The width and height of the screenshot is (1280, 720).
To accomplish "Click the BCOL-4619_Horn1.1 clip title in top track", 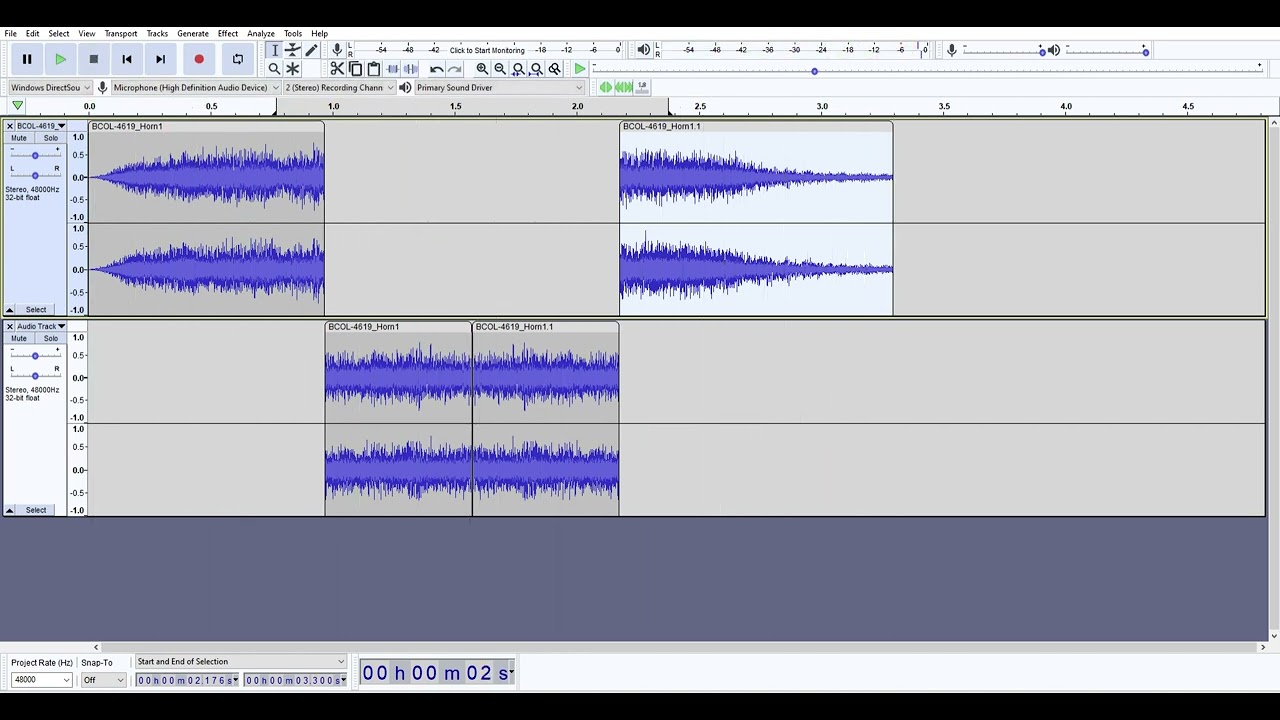I will coord(661,126).
